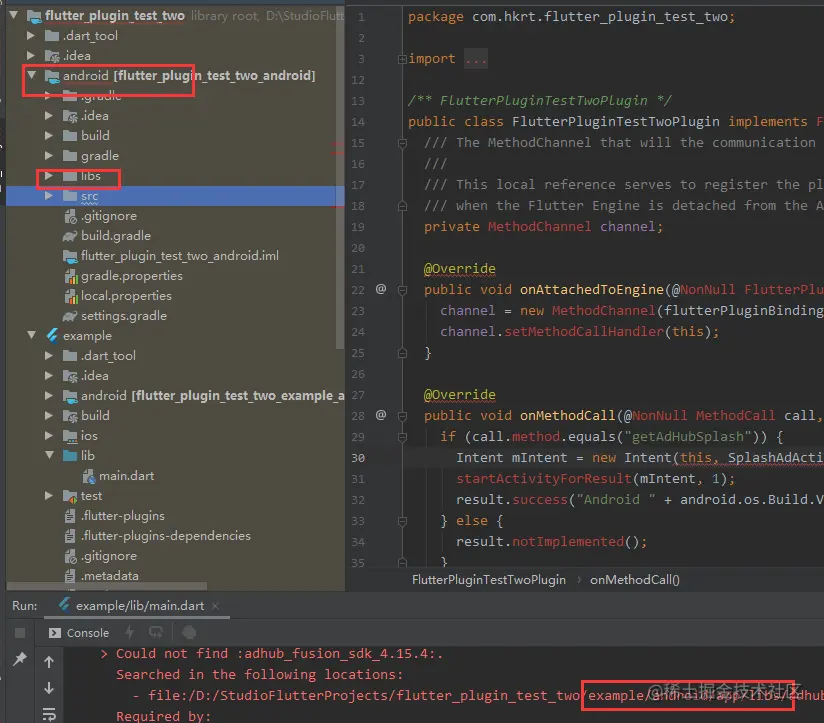
Task: Open DevTools icon in console toolbar
Action: [x=189, y=633]
